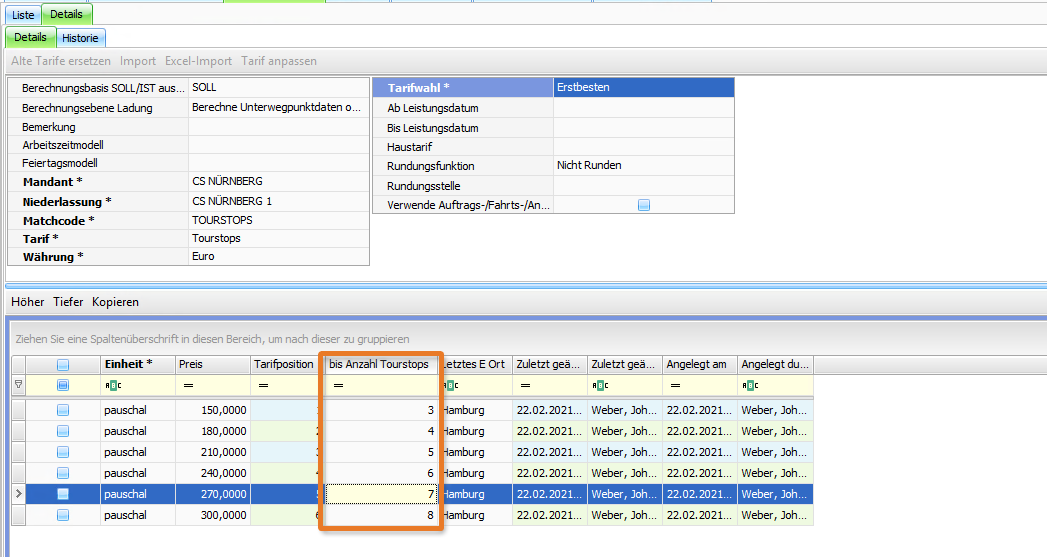1047x557 pixels.
Task: Tick the checkbox for the 150,0000 row
Action: coord(63,410)
